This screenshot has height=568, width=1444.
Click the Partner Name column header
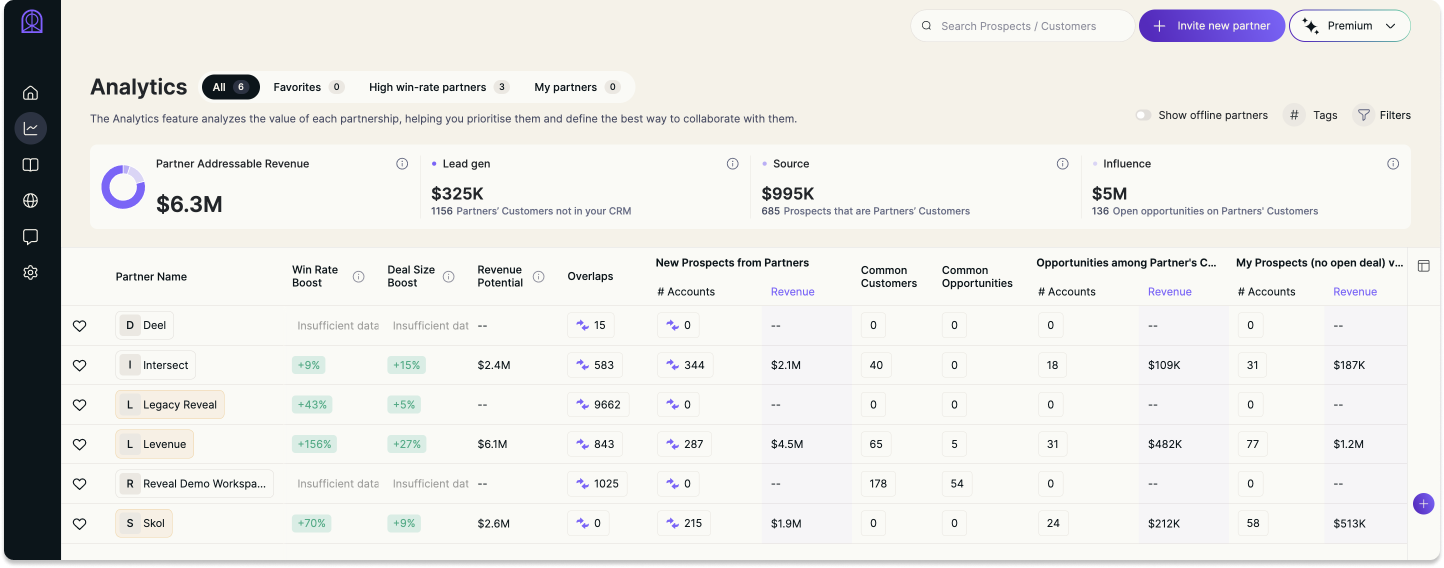[x=151, y=277]
